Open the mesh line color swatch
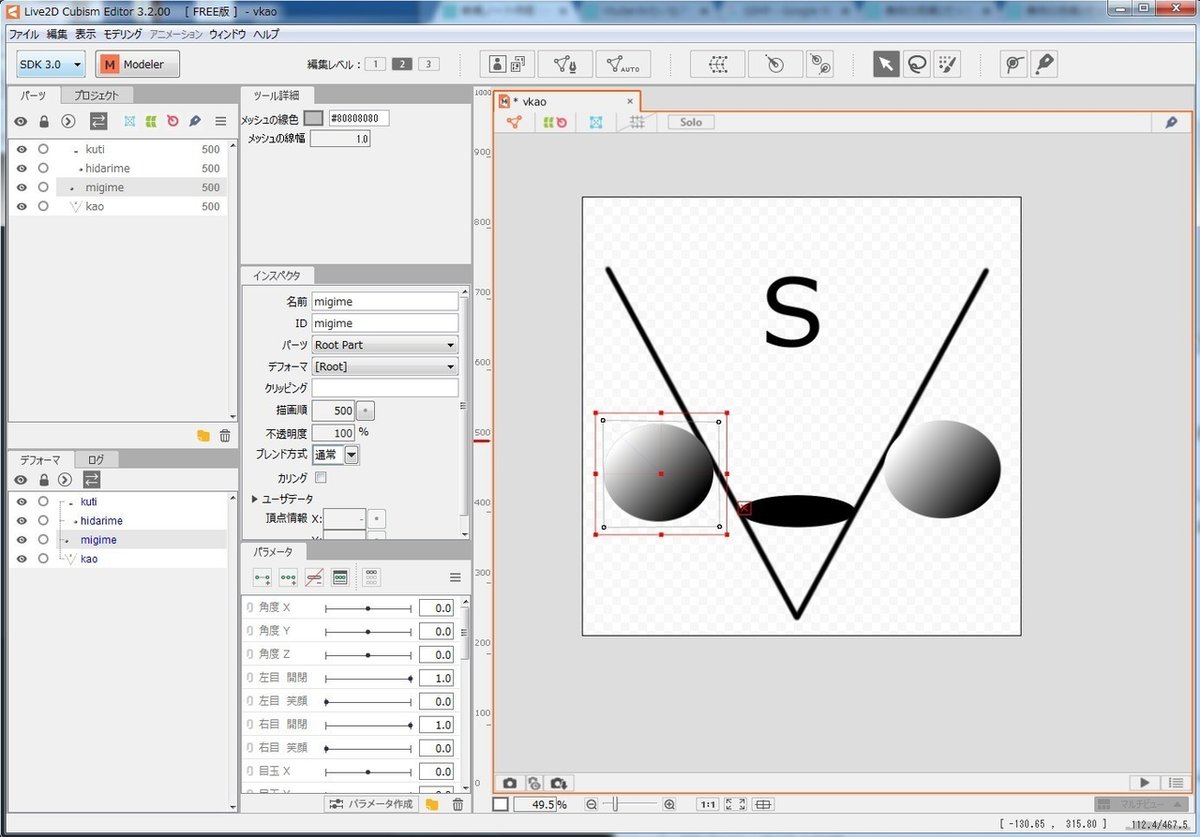Screen dimensions: 1200x837 click(x=313, y=118)
